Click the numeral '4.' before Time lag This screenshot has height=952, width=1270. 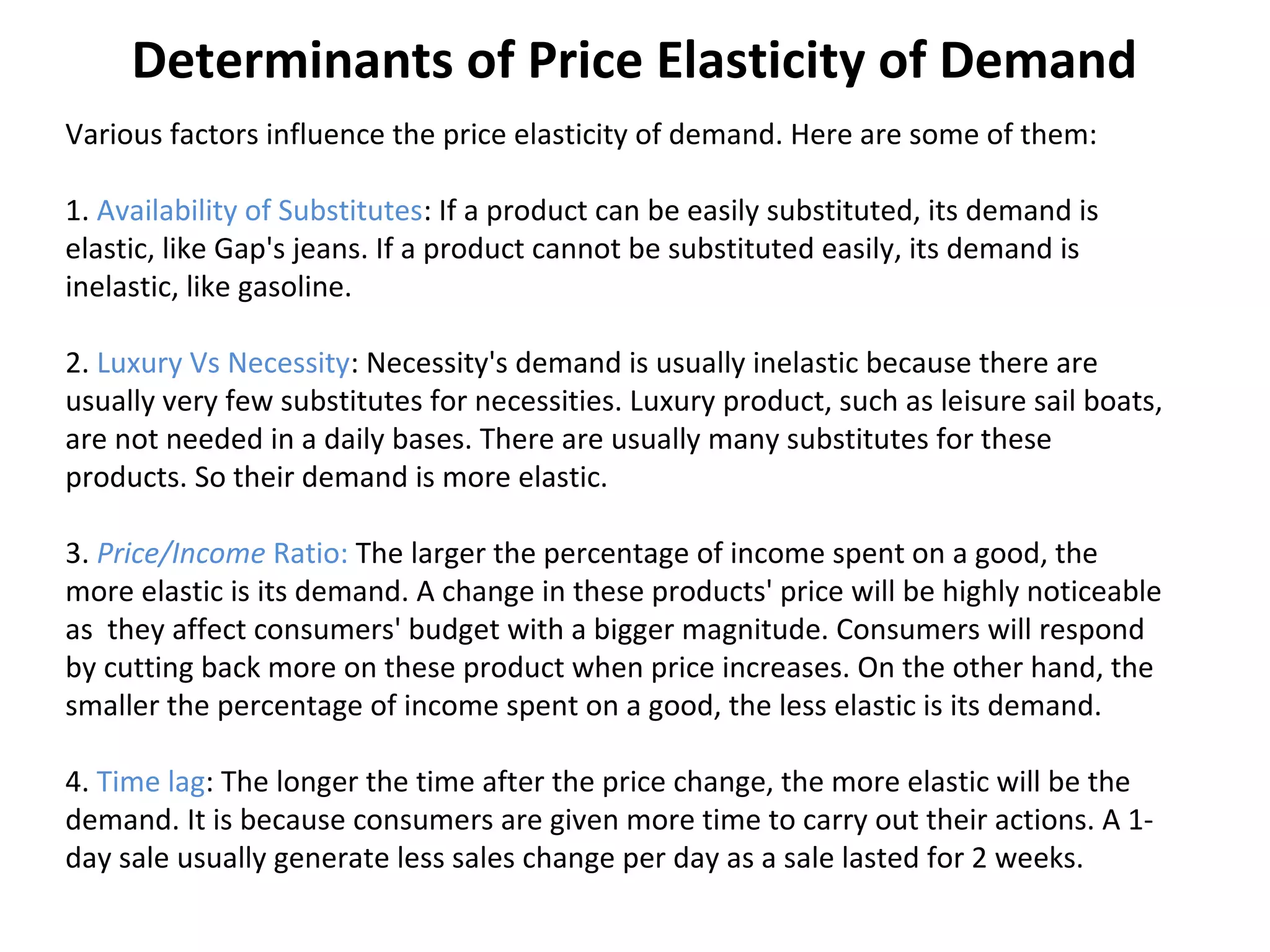pyautogui.click(x=78, y=783)
